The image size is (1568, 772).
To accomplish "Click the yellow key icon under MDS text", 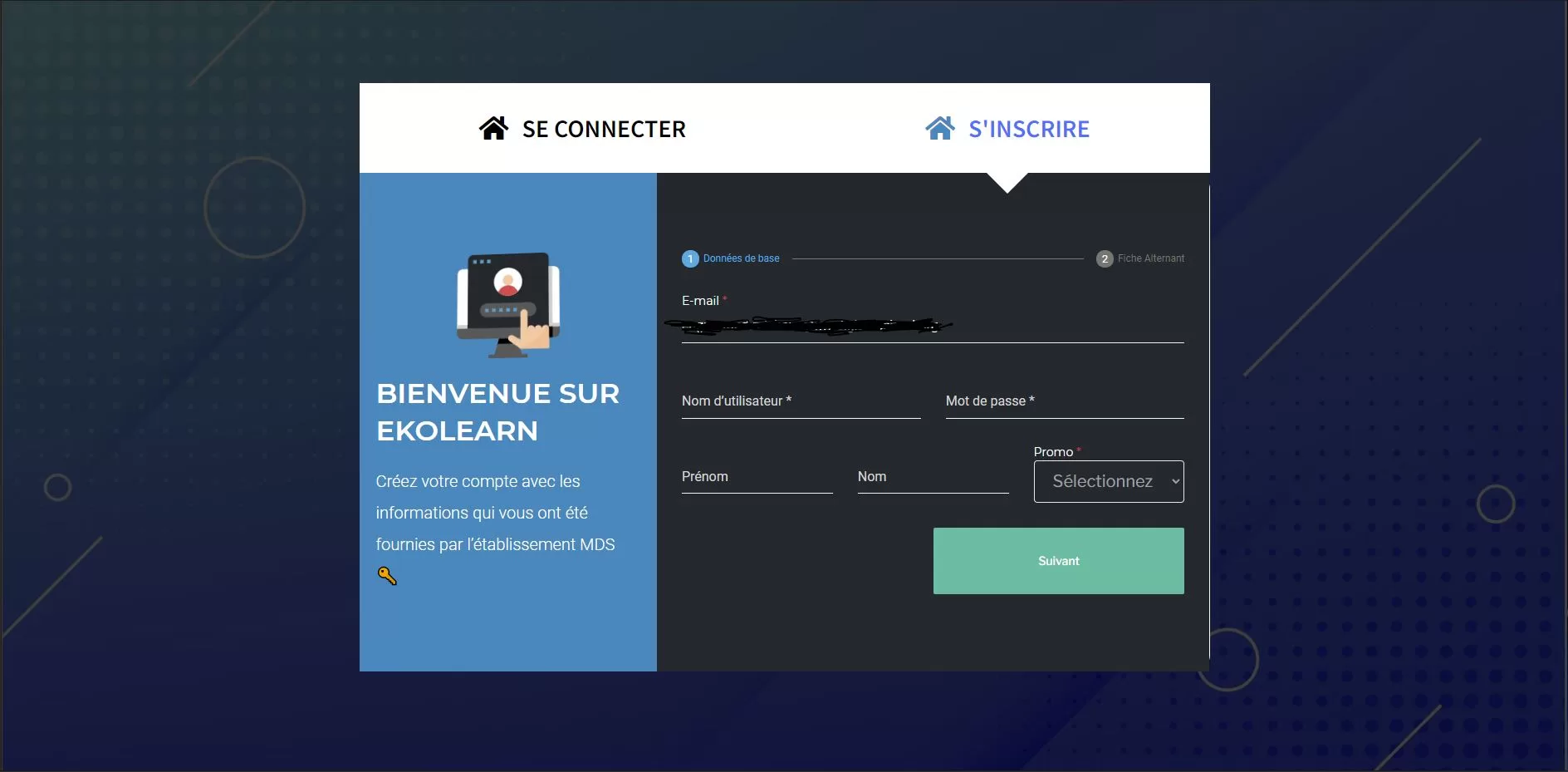I will (x=387, y=576).
